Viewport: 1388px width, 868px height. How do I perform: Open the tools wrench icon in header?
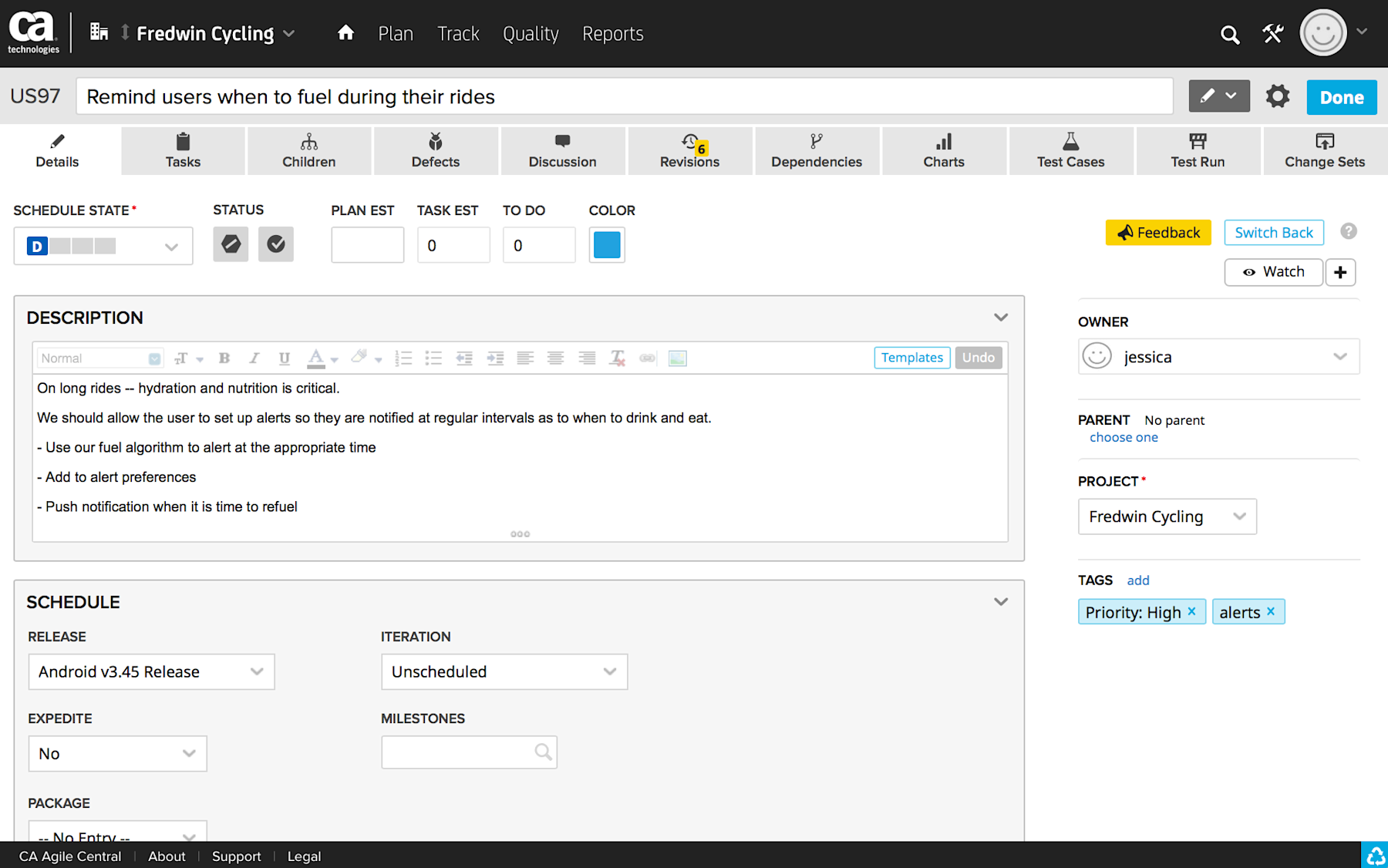coord(1272,34)
